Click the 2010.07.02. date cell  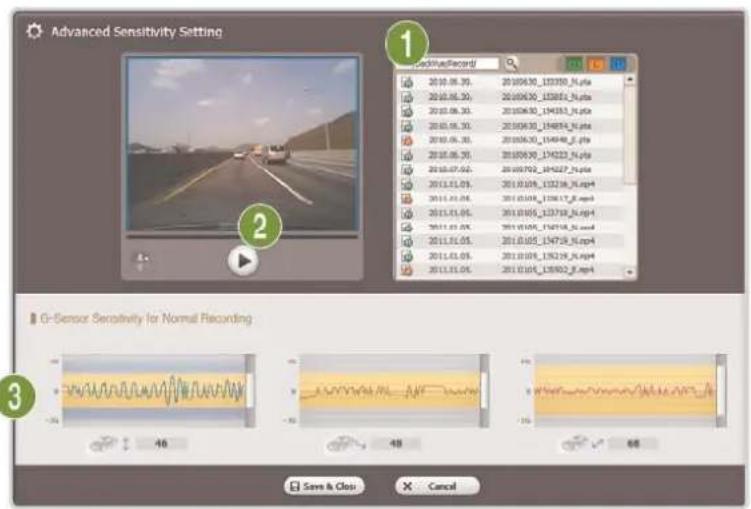pos(450,170)
